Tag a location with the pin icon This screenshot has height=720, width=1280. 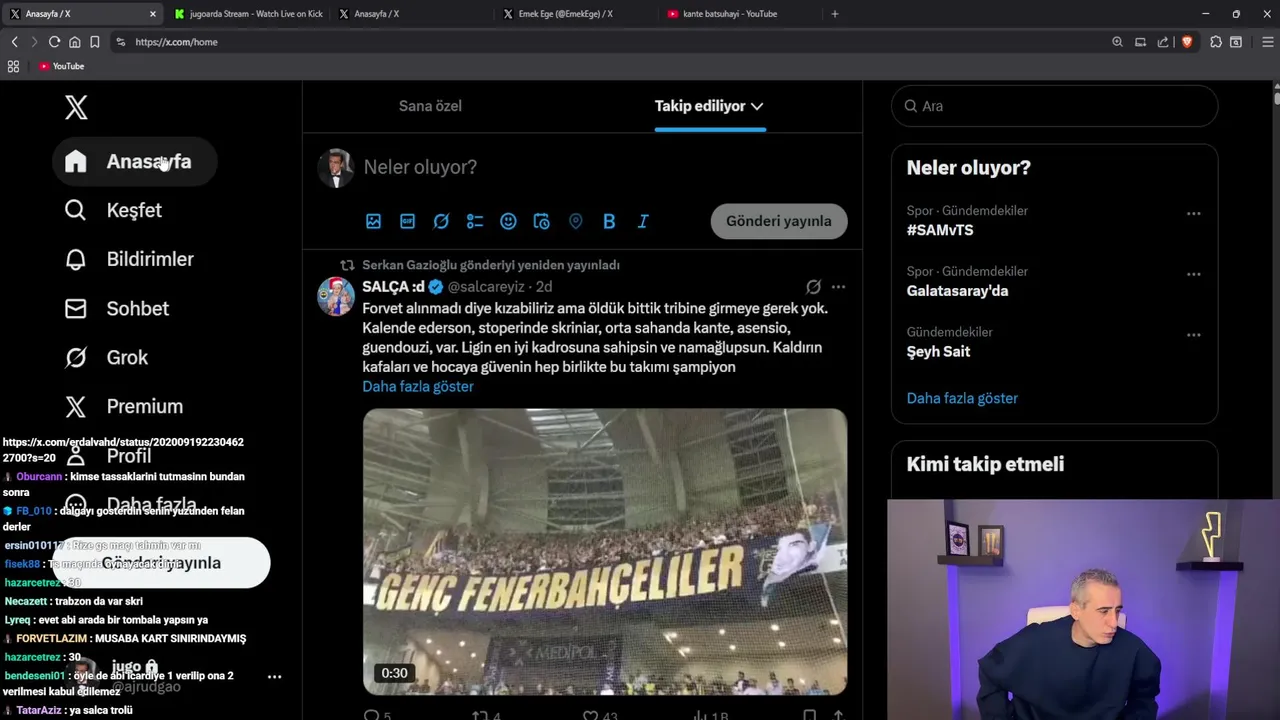pos(575,221)
